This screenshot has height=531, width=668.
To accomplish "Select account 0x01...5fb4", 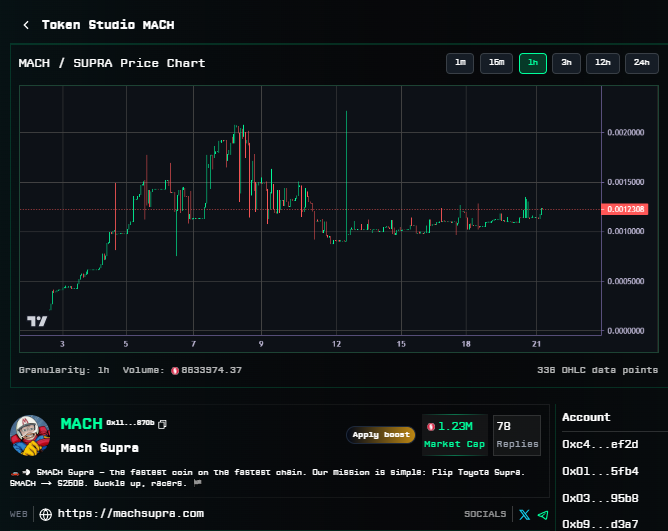I will 600,471.
